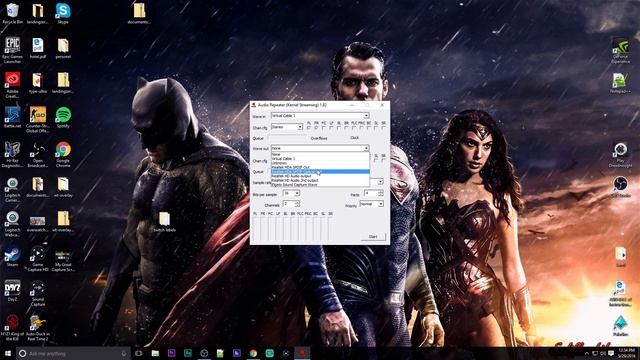Screen dimensions: 640x360
Task: Toggle BL checkbox in Wave in channel row
Action: 339,128
